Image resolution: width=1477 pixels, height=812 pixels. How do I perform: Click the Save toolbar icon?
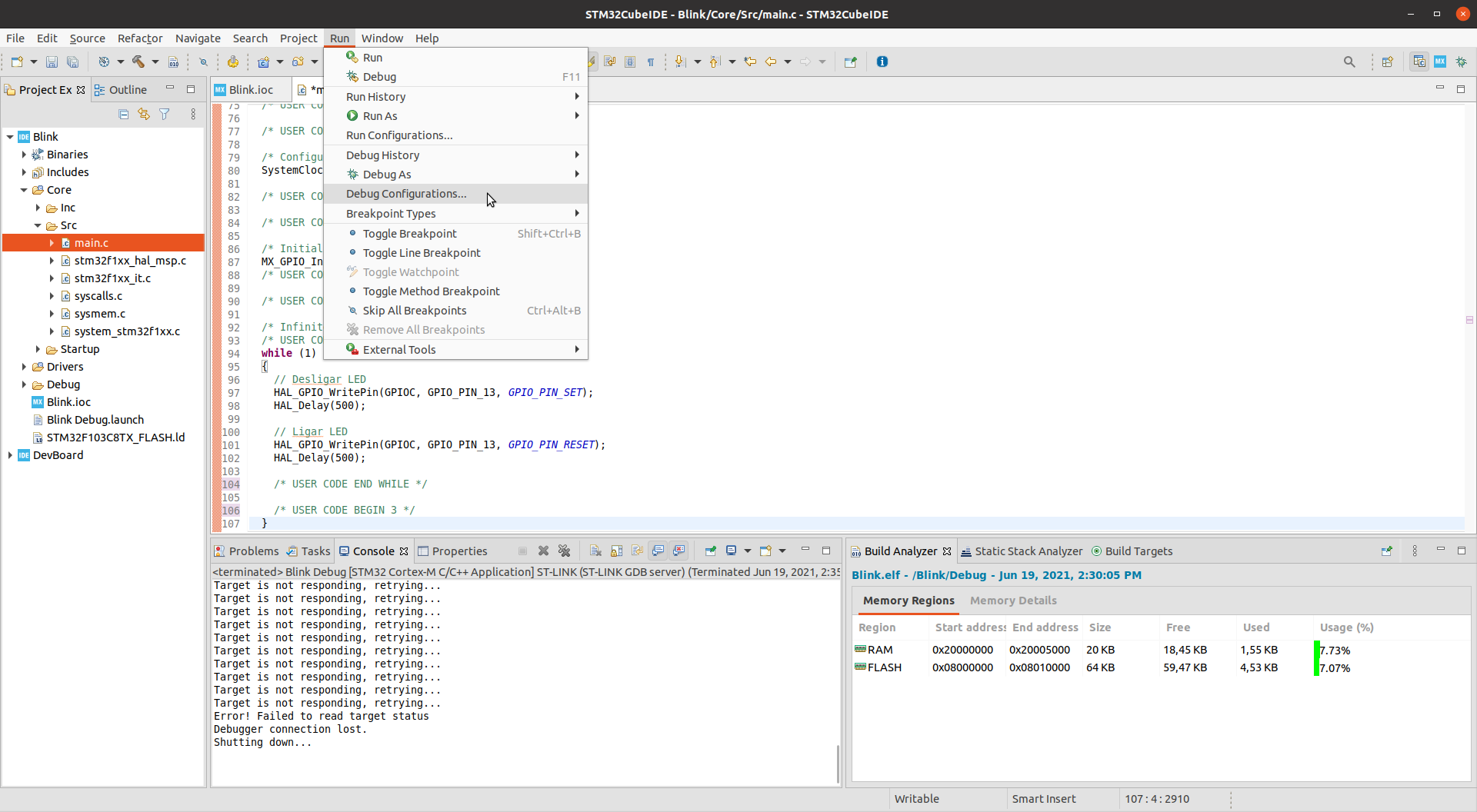pyautogui.click(x=52, y=62)
